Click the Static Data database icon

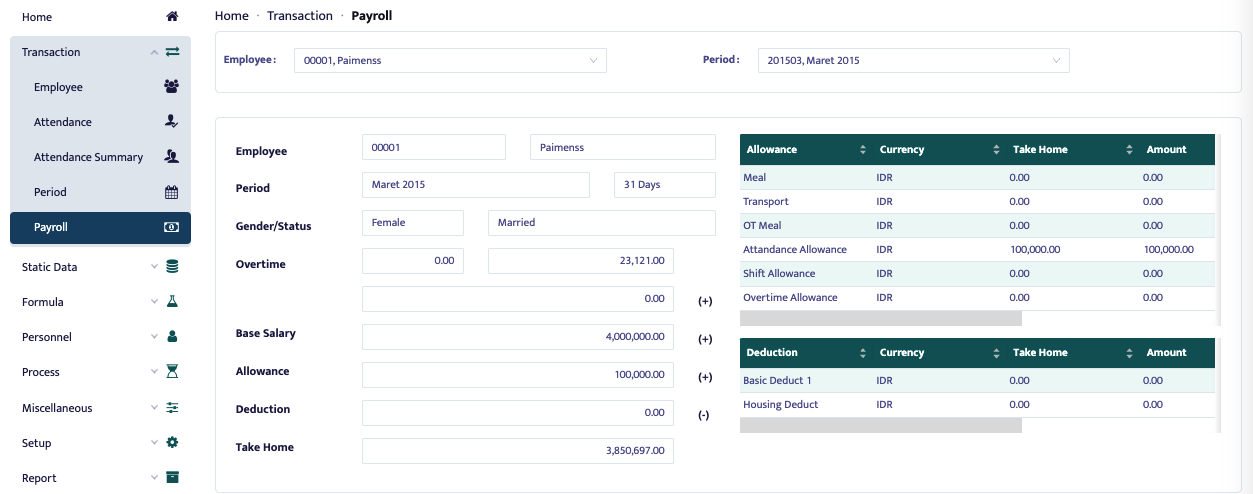[172, 267]
